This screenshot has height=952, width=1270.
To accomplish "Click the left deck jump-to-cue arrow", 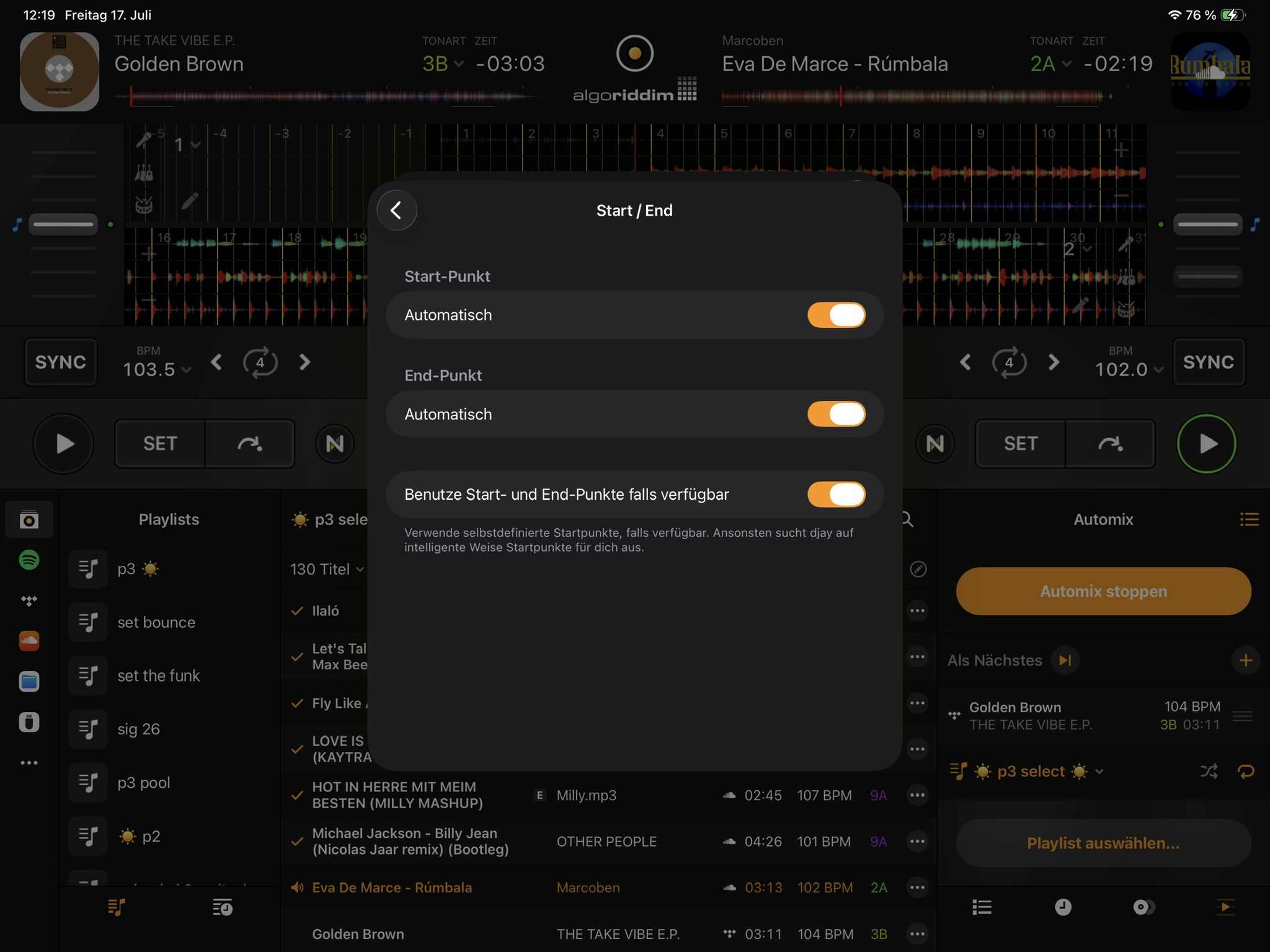I will (249, 444).
